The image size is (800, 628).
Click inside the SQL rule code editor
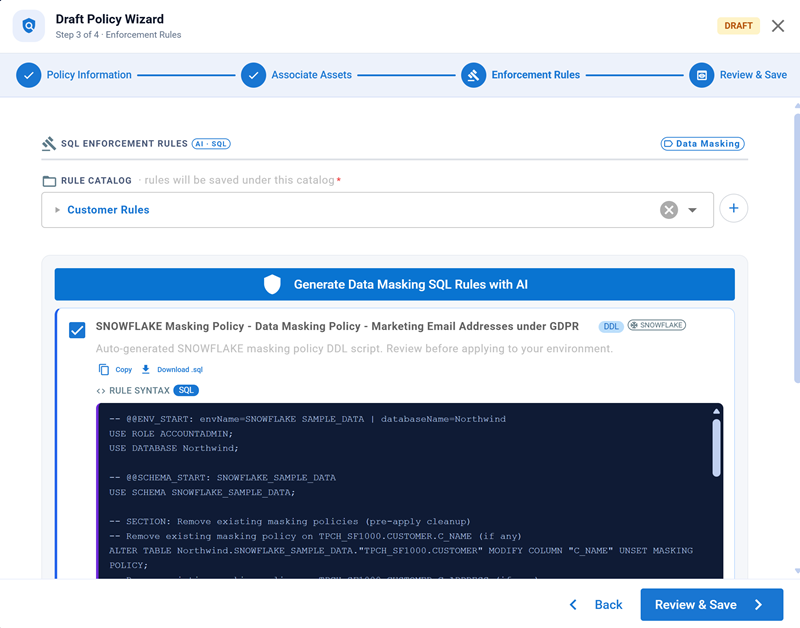pyautogui.click(x=410, y=491)
